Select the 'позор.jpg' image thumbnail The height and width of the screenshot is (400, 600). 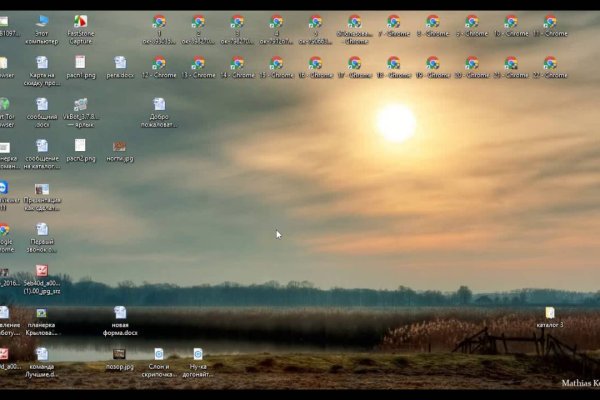(119, 354)
